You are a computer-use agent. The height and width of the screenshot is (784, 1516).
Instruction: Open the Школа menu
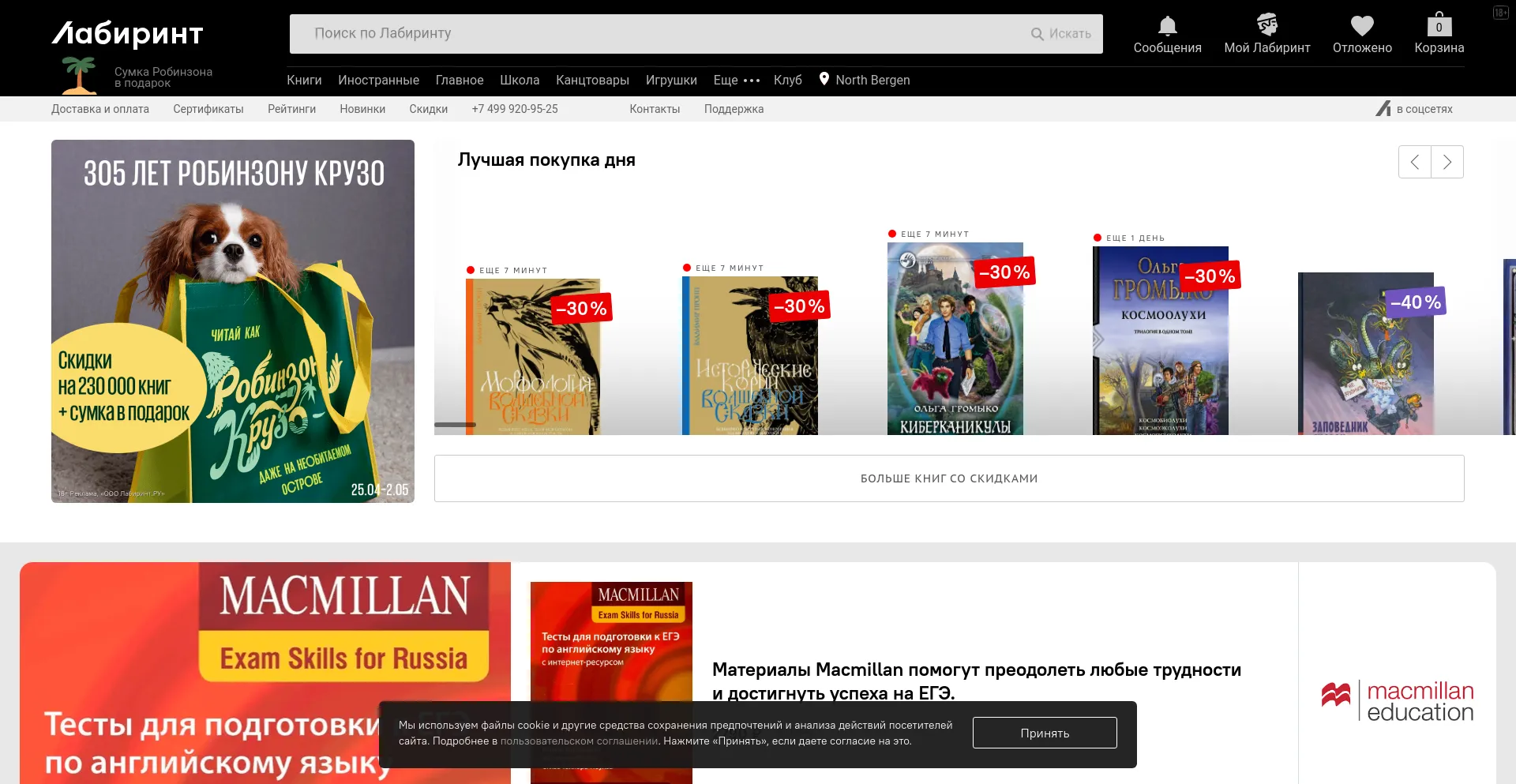[520, 80]
